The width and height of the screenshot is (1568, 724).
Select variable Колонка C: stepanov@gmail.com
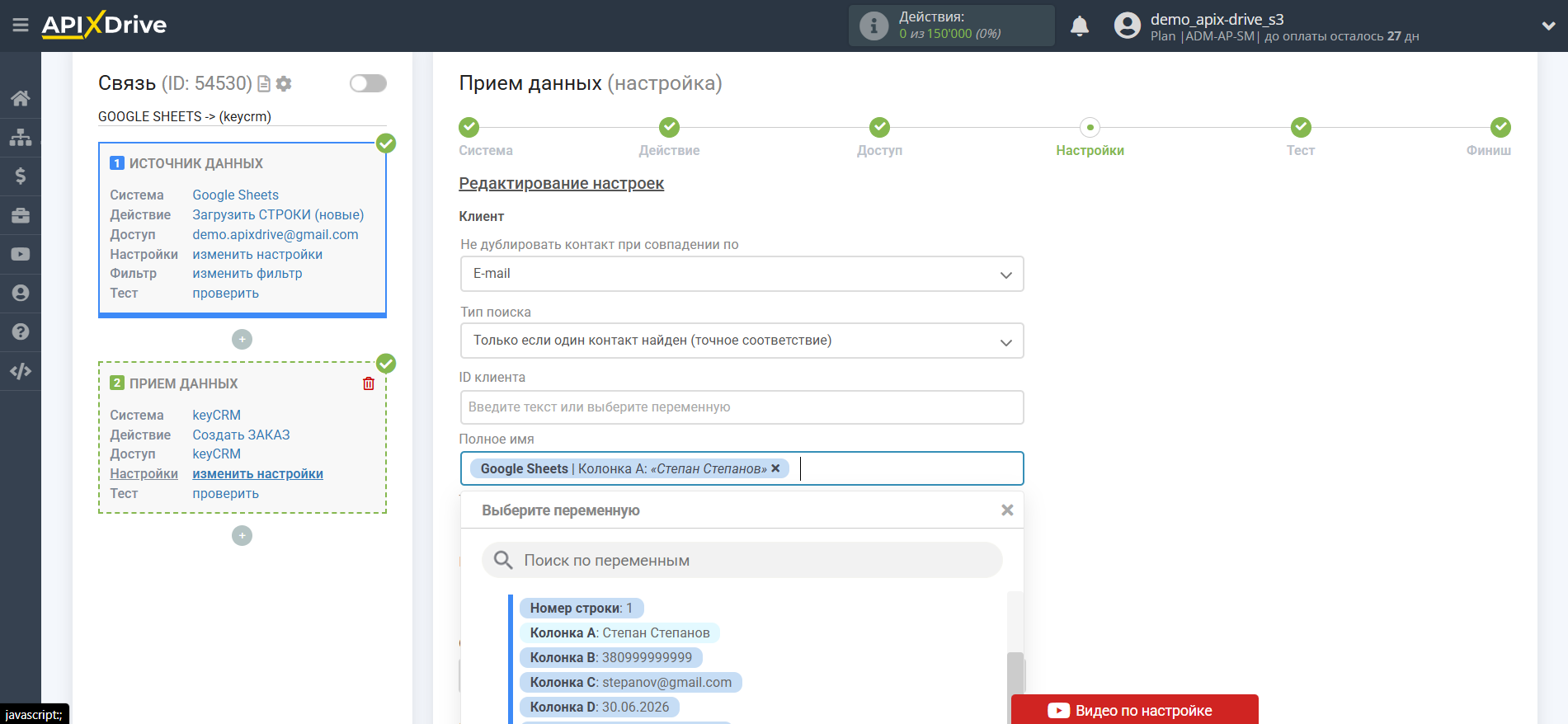[x=630, y=683]
